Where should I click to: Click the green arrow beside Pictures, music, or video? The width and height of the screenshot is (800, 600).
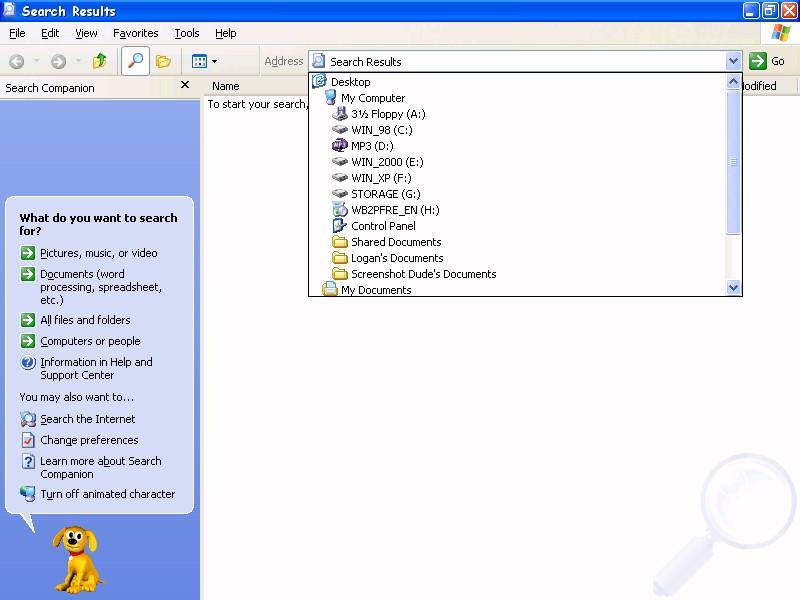28,253
